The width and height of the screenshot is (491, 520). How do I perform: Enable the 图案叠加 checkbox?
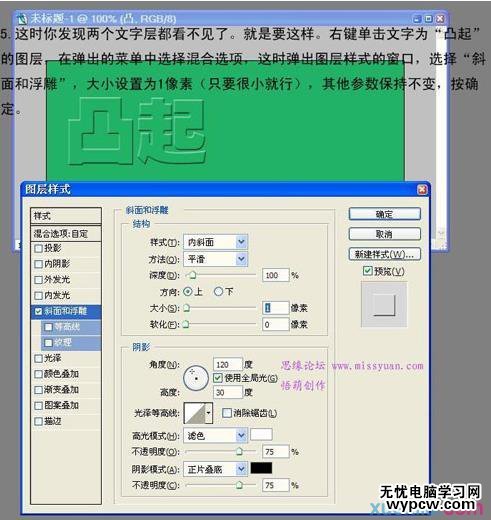pos(39,406)
